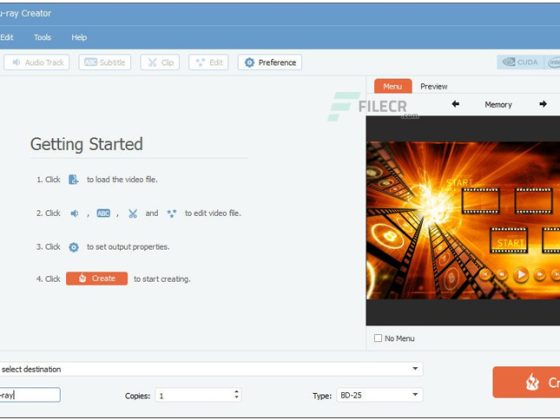Image resolution: width=560 pixels, height=420 pixels.
Task: Click the play button in menu preview
Action: click(x=521, y=275)
